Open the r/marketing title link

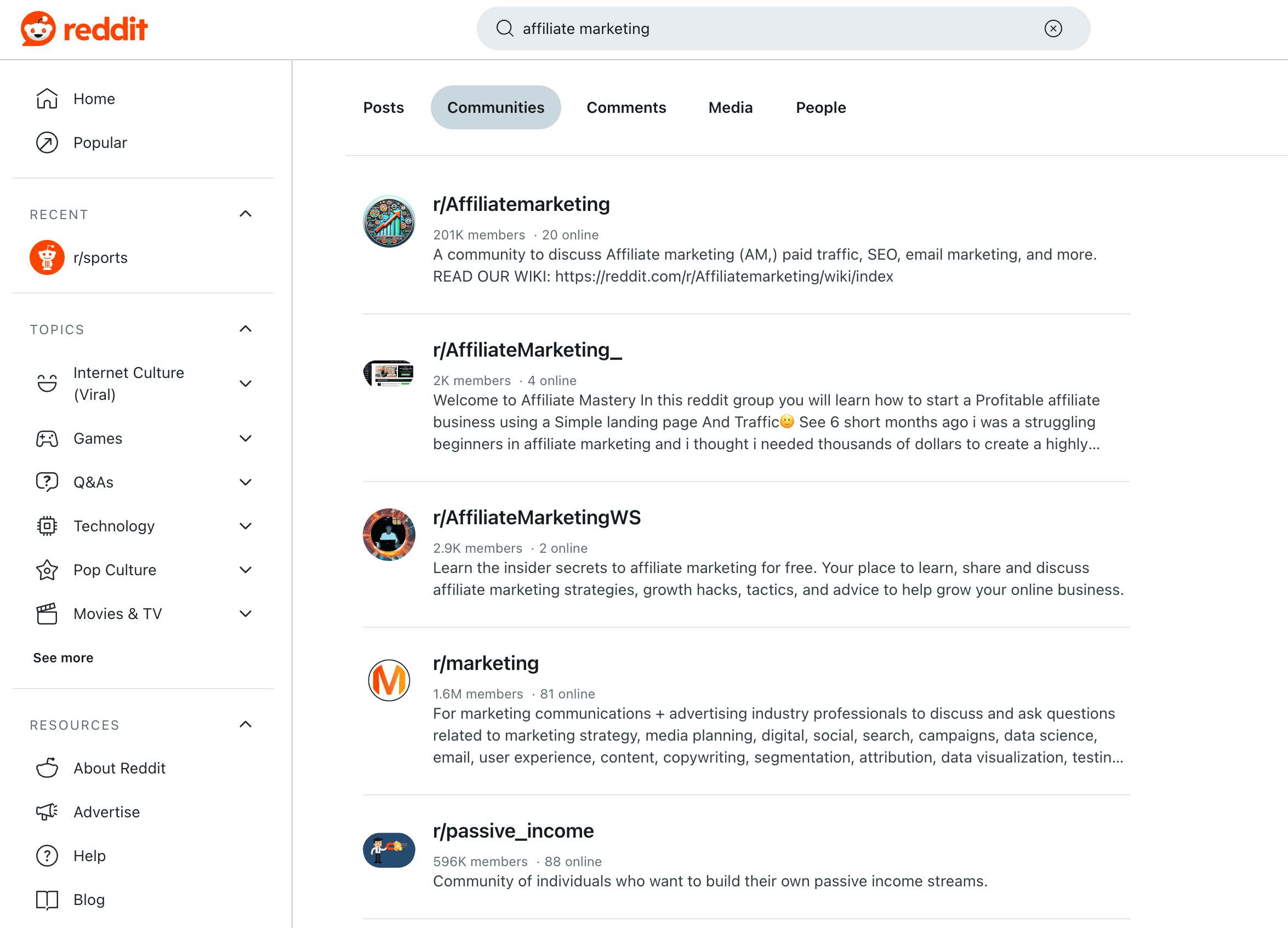[x=486, y=663]
